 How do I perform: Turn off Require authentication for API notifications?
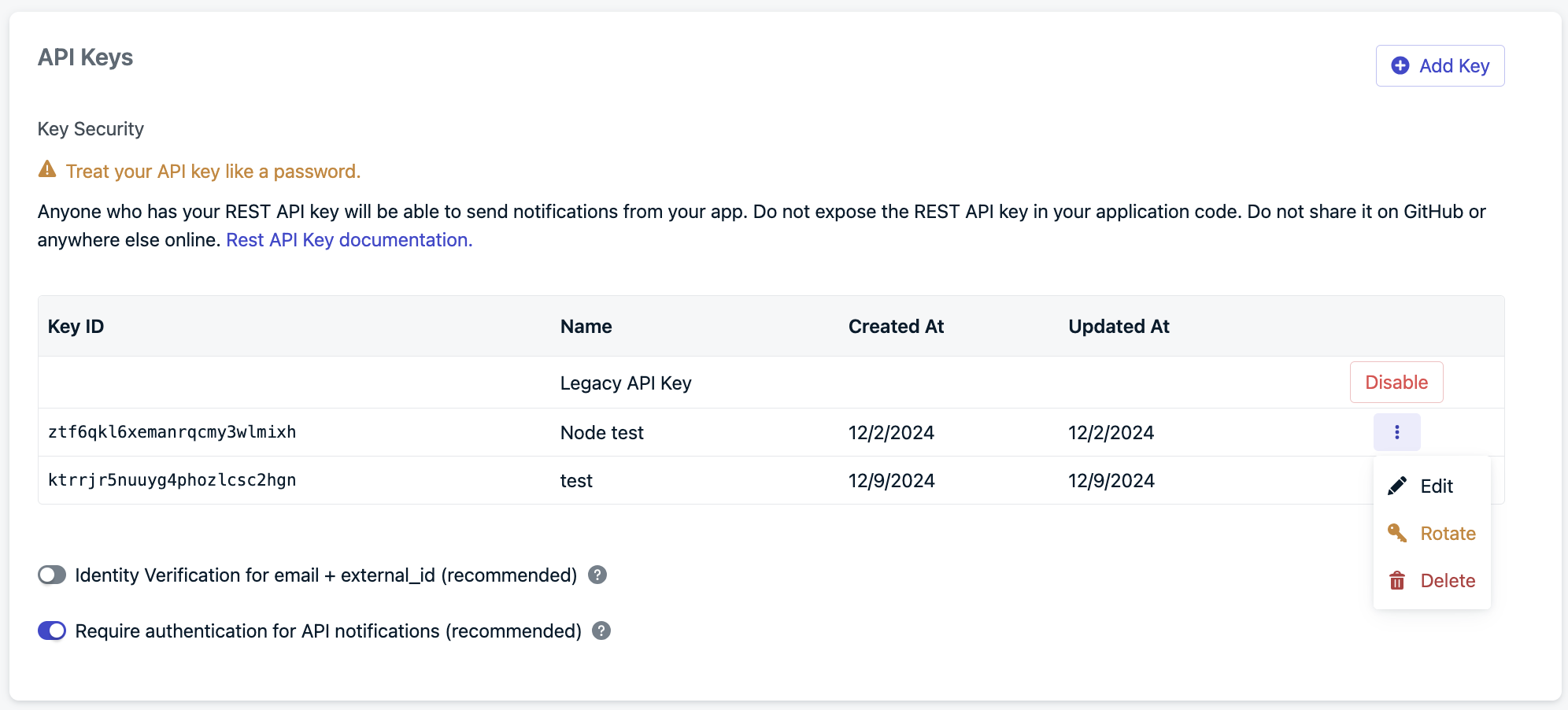52,631
